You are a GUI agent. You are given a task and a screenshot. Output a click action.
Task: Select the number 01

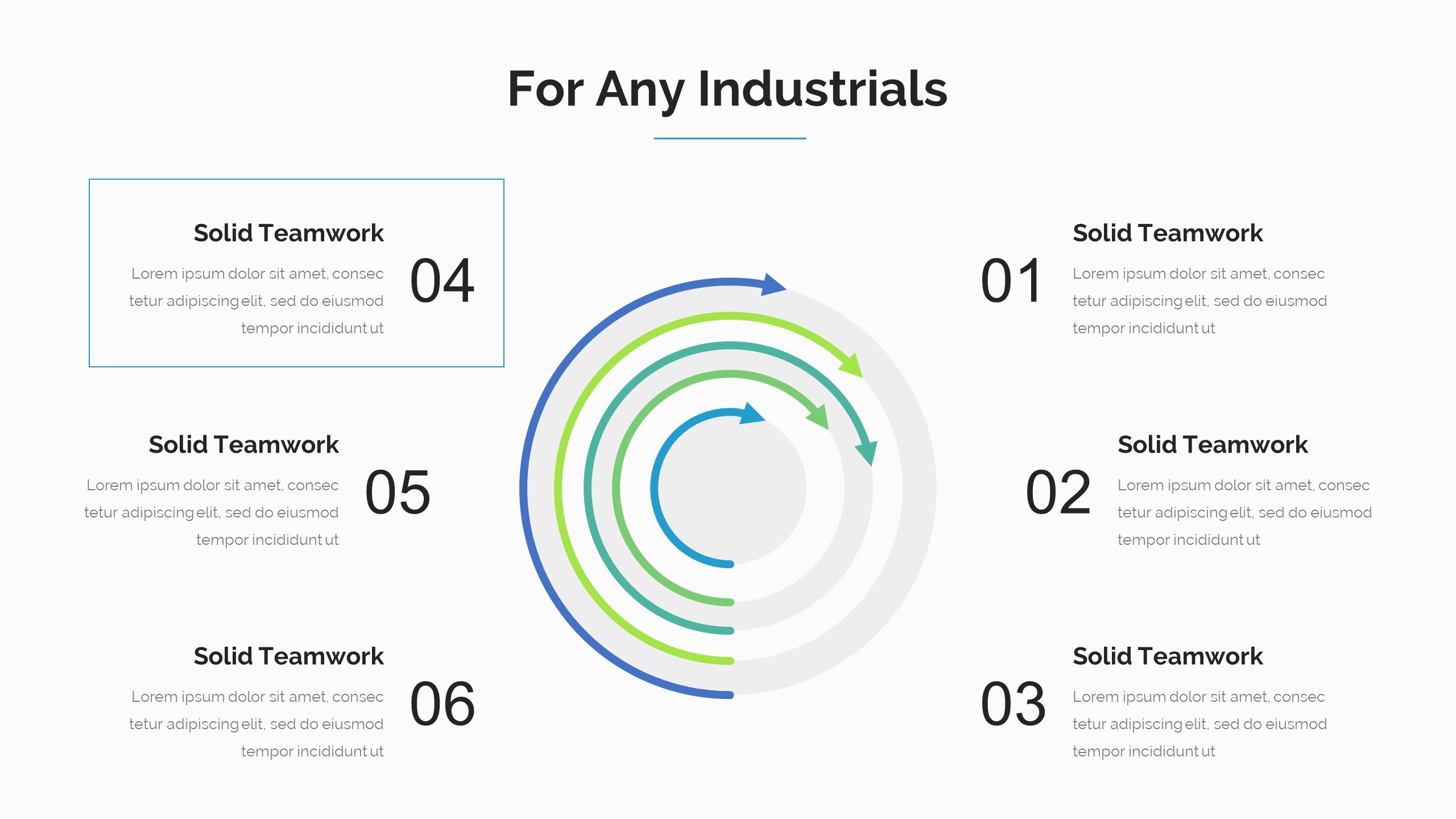[1011, 280]
